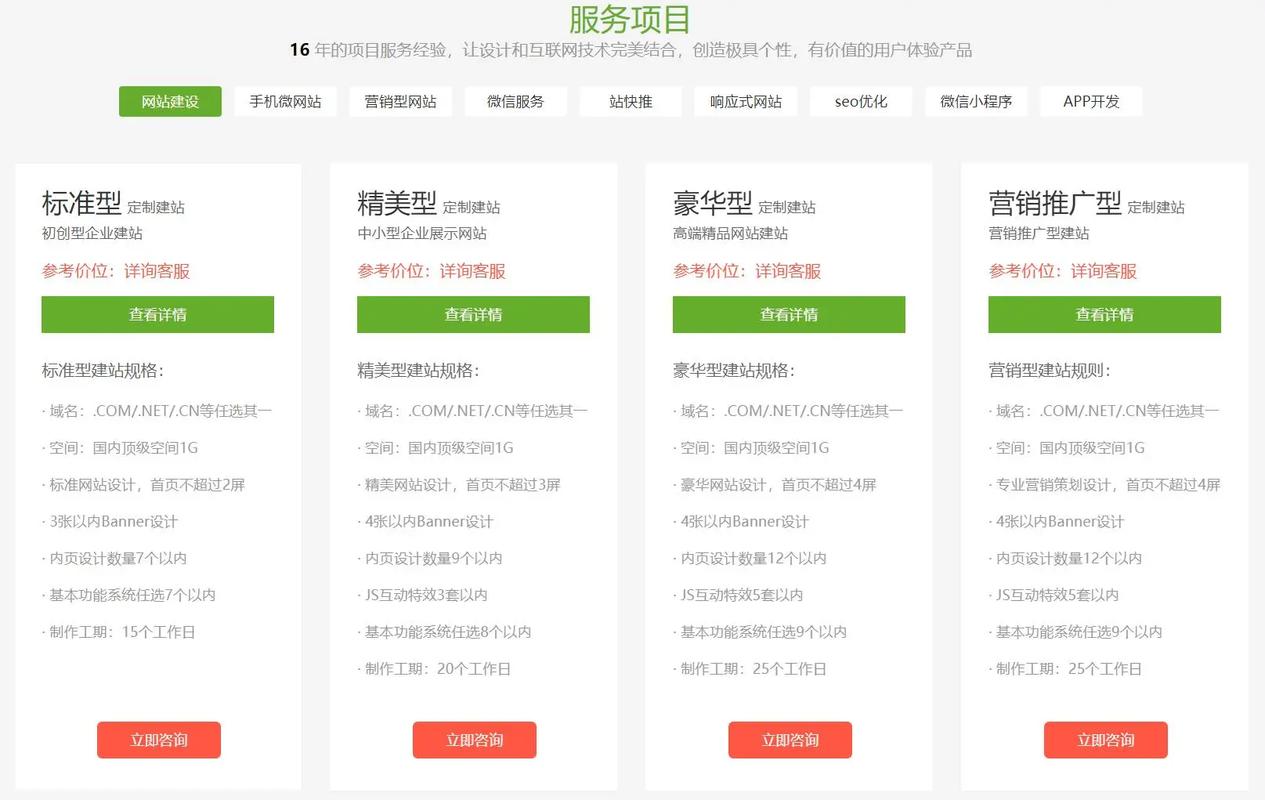The height and width of the screenshot is (800, 1265).
Task: Select the 微信服务 tab
Action: click(515, 101)
